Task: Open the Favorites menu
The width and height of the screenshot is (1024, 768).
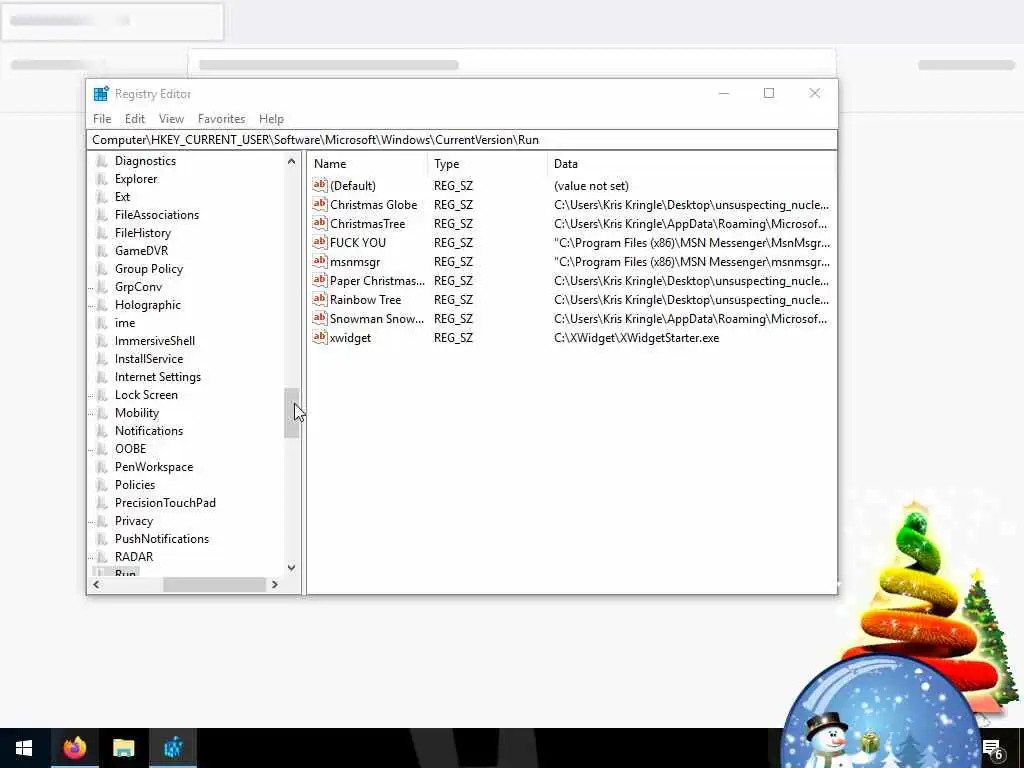Action: tap(221, 119)
